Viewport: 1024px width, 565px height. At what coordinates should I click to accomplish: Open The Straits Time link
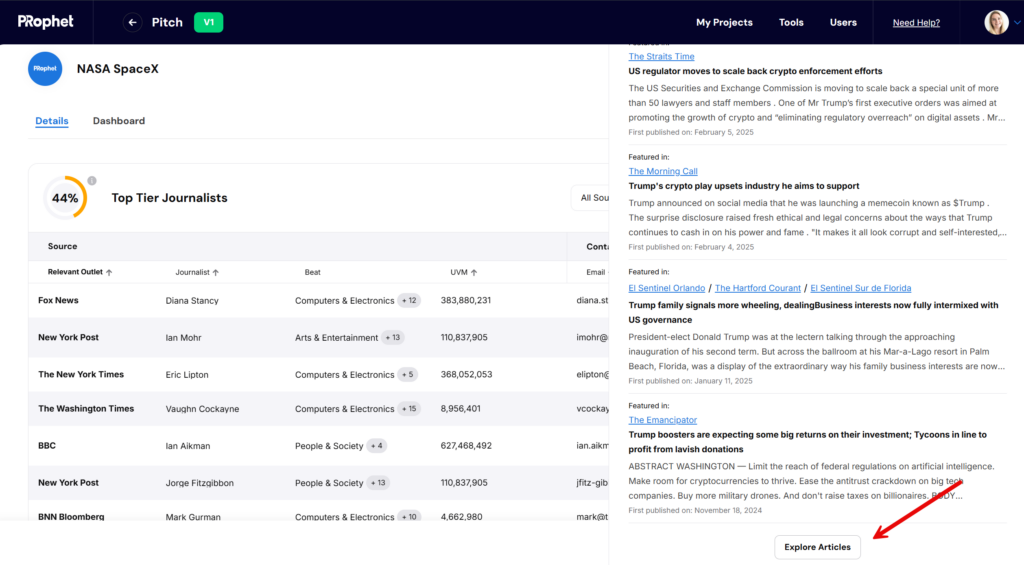[x=661, y=57]
